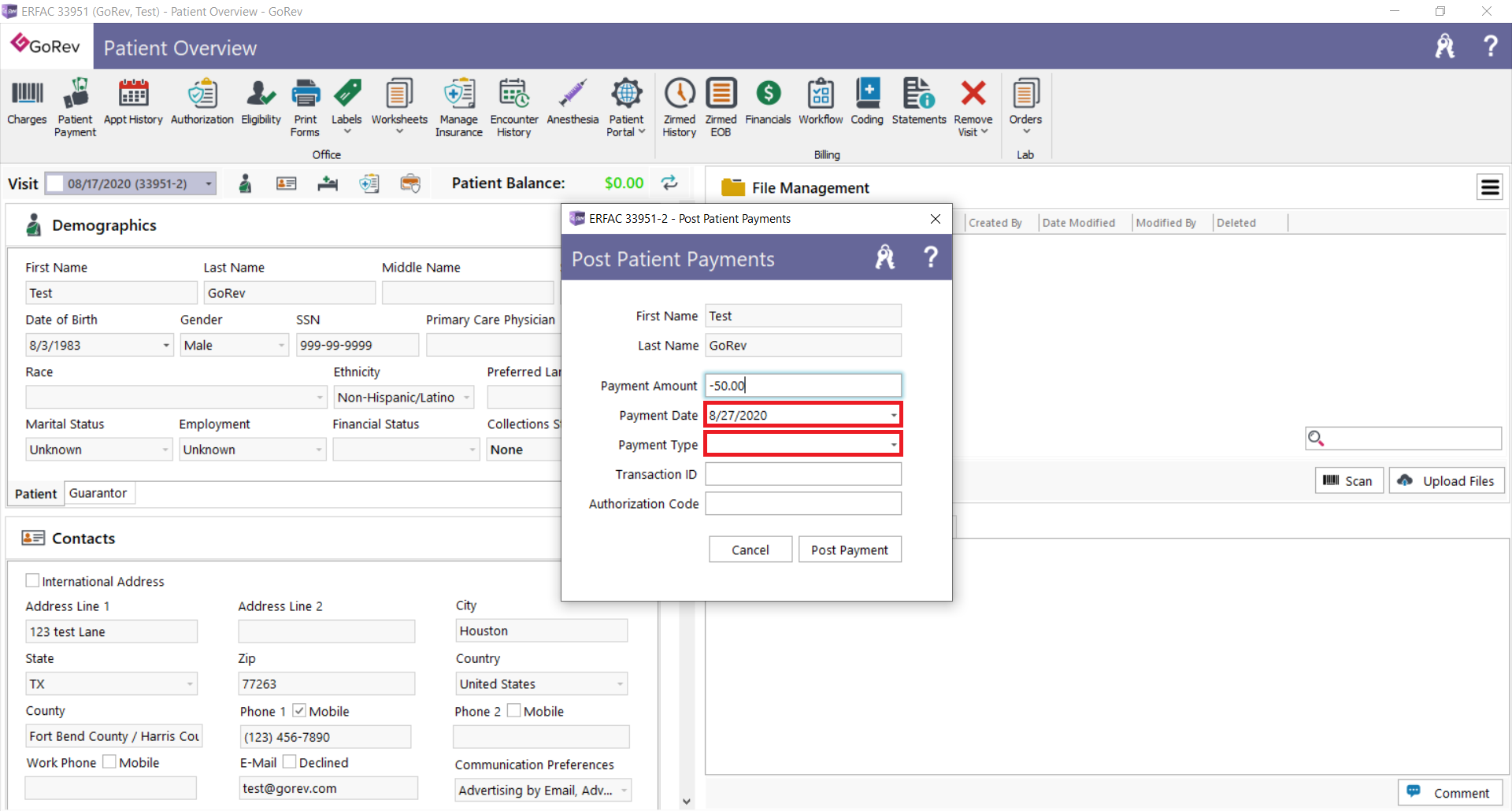Screen dimensions: 1512x811
Task: Open the Coding tool
Action: (x=867, y=102)
